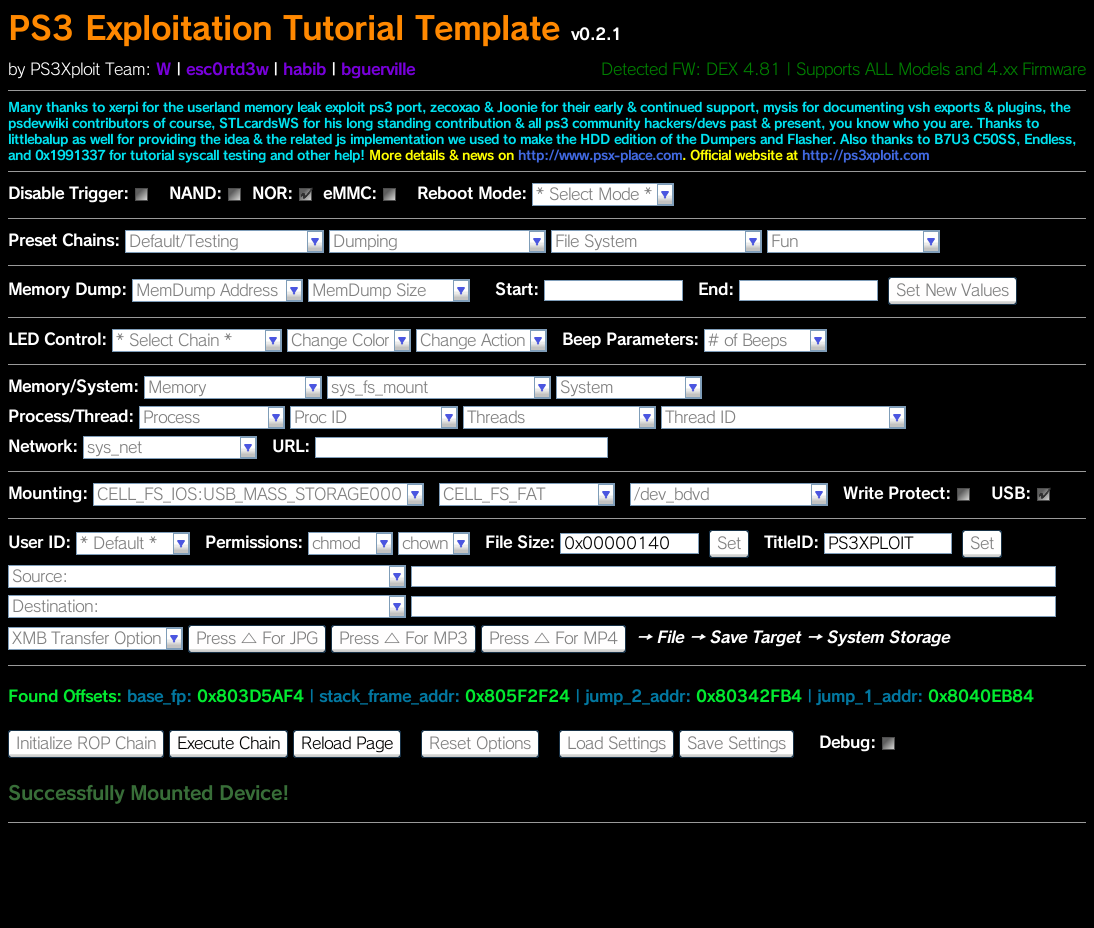Open the Dumping preset chain dropdown

(437, 241)
